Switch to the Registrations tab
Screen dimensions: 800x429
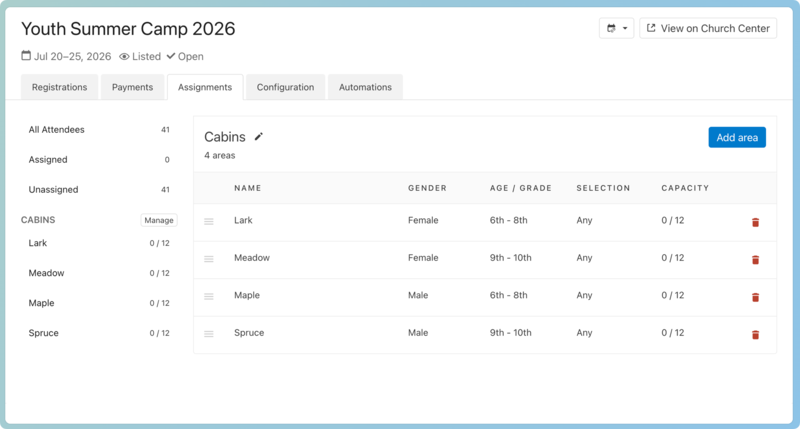pyautogui.click(x=59, y=87)
